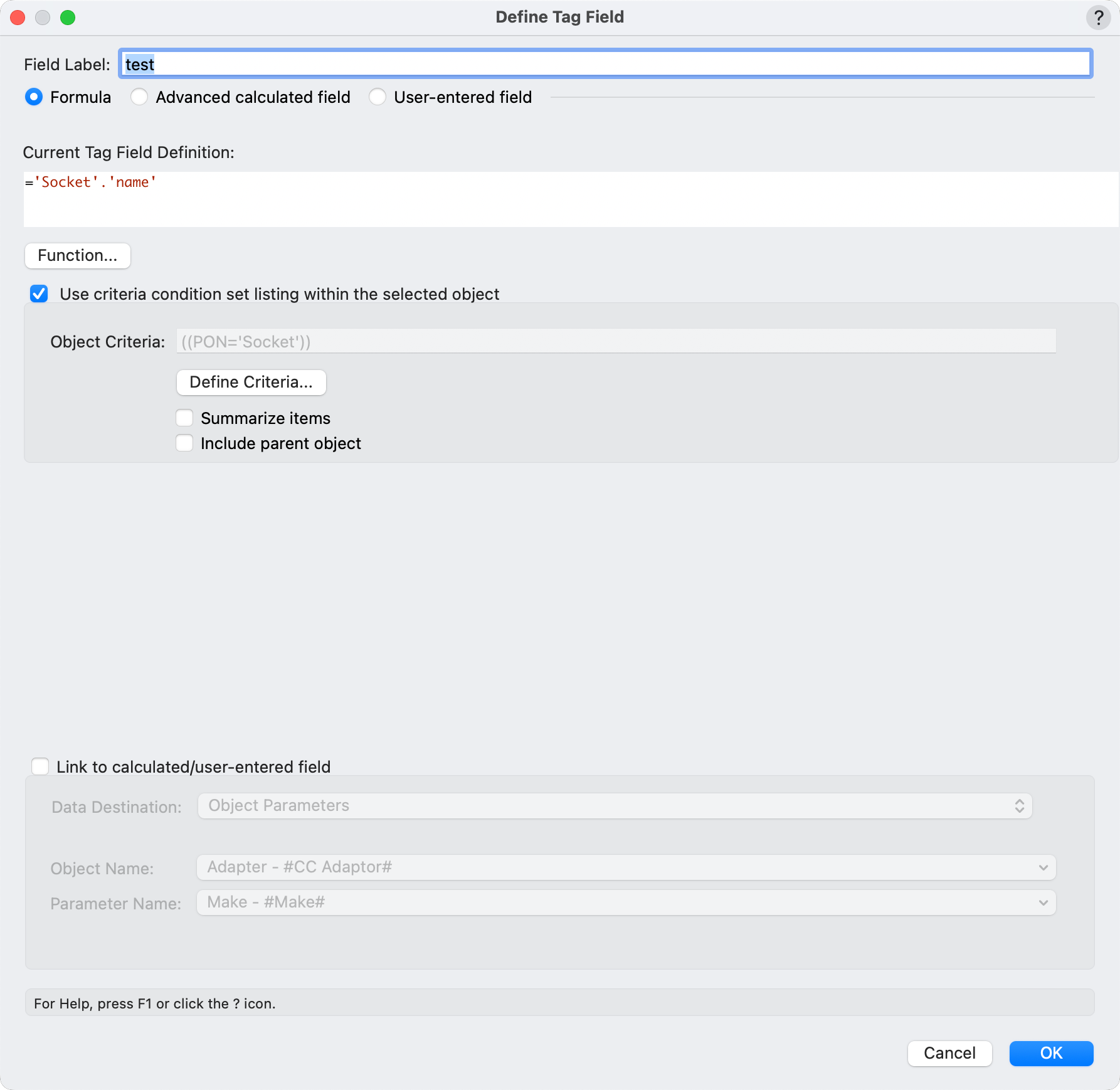Screen dimensions: 1120x1090
Task: Close the Define Tag Field window
Action: pyautogui.click(x=18, y=18)
